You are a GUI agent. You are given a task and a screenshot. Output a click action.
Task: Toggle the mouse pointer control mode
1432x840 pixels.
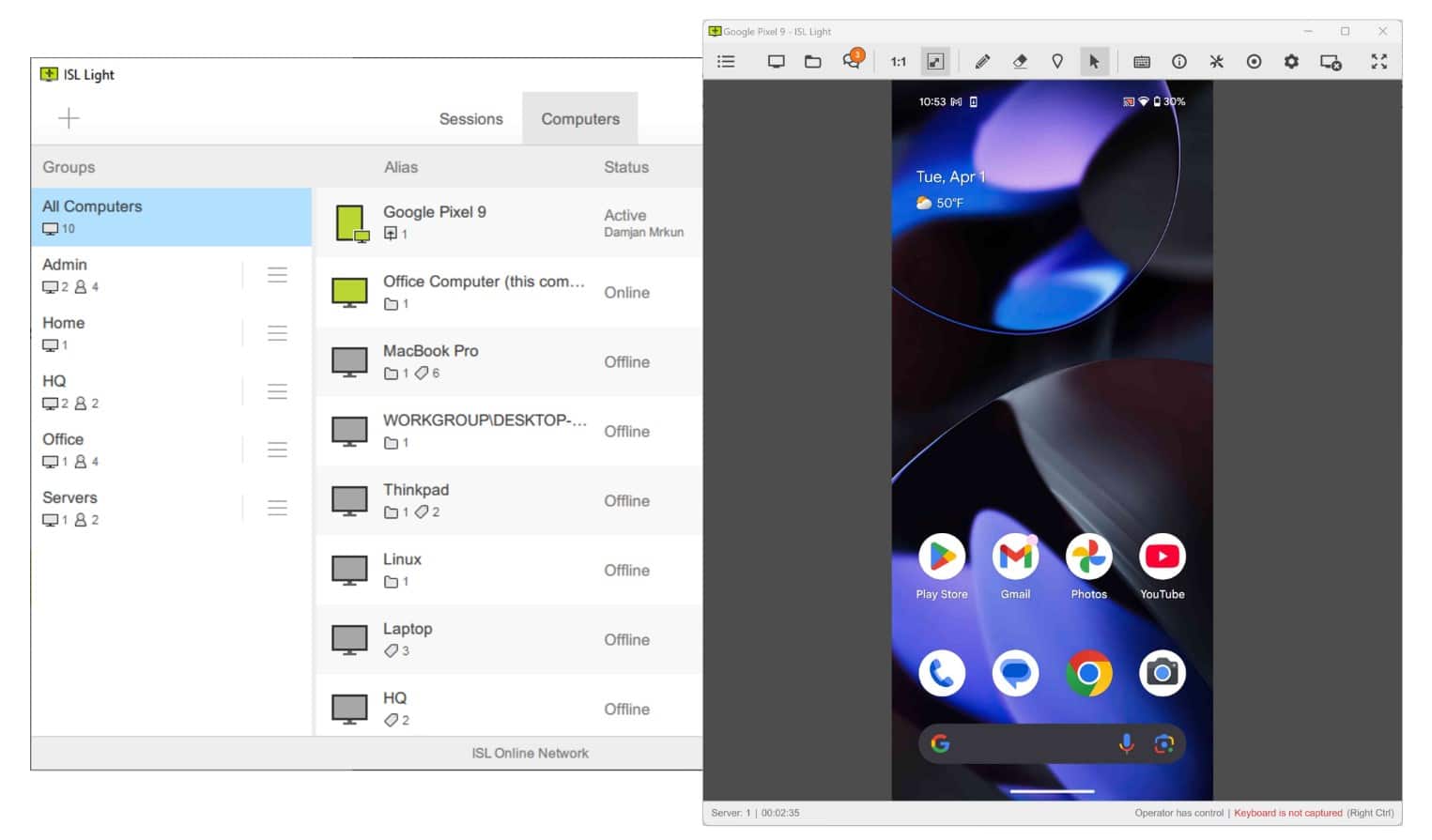pos(1094,62)
